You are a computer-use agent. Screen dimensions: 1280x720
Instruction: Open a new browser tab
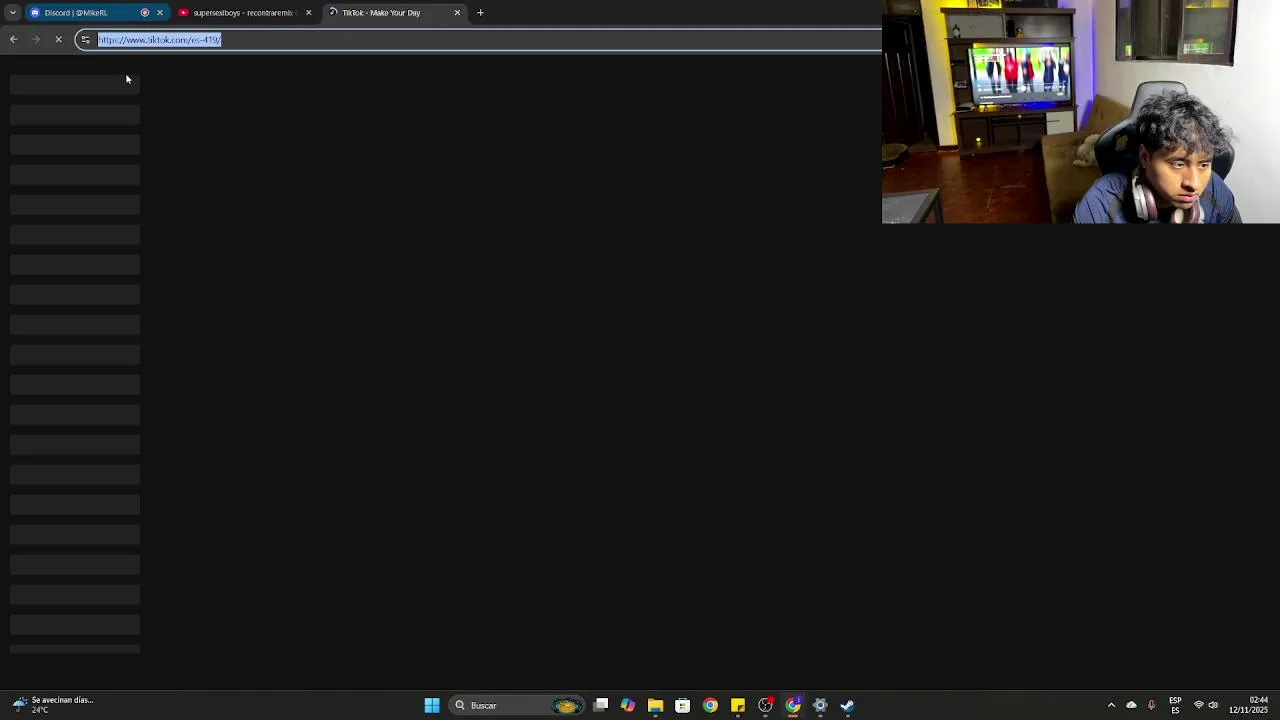tap(480, 13)
